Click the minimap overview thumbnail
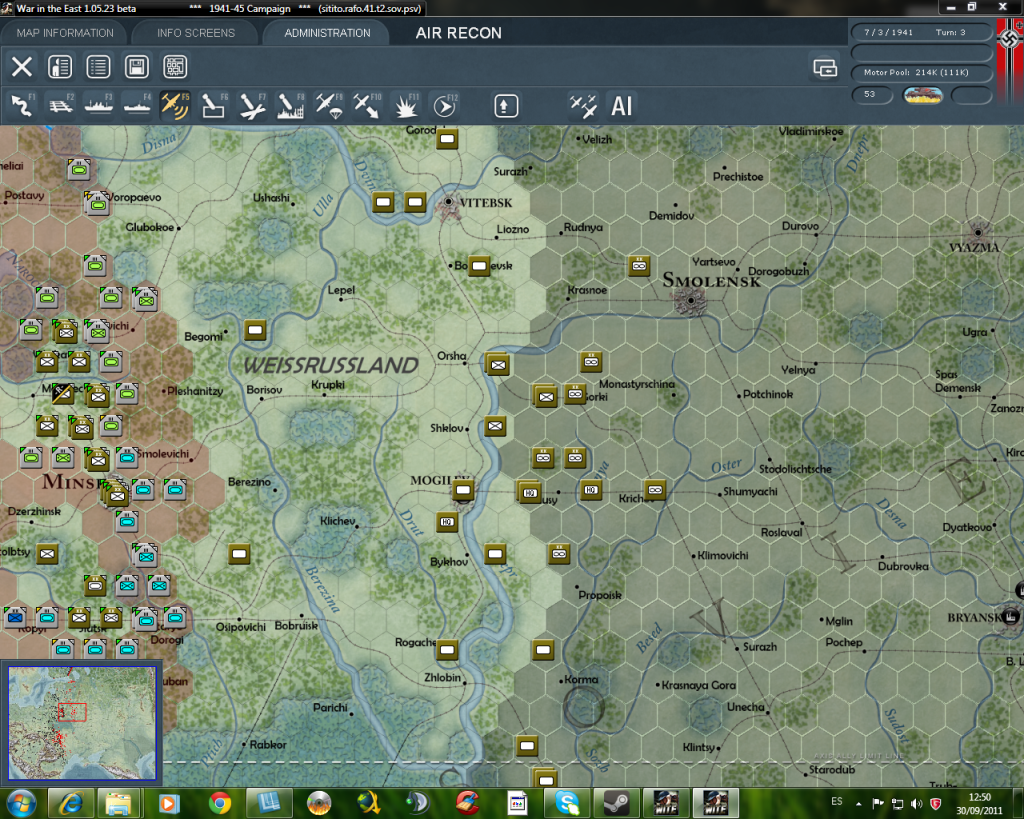 82,722
